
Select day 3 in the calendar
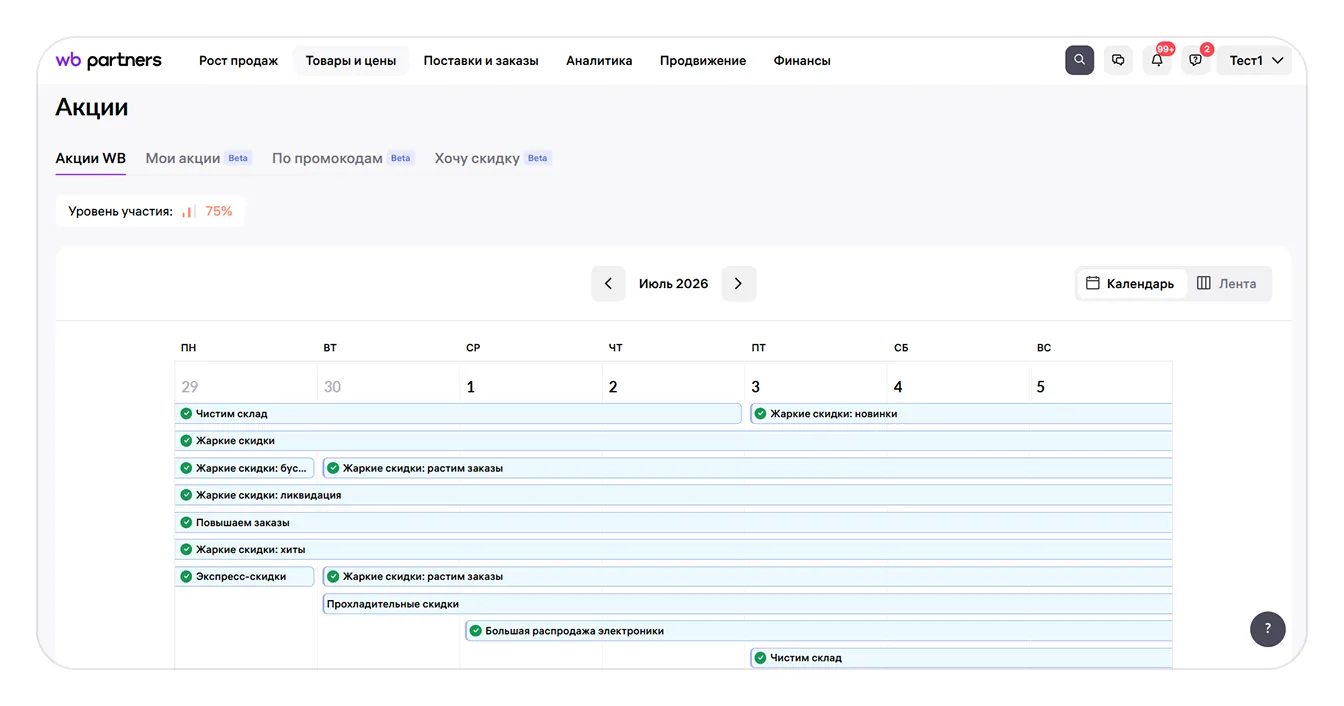(756, 387)
